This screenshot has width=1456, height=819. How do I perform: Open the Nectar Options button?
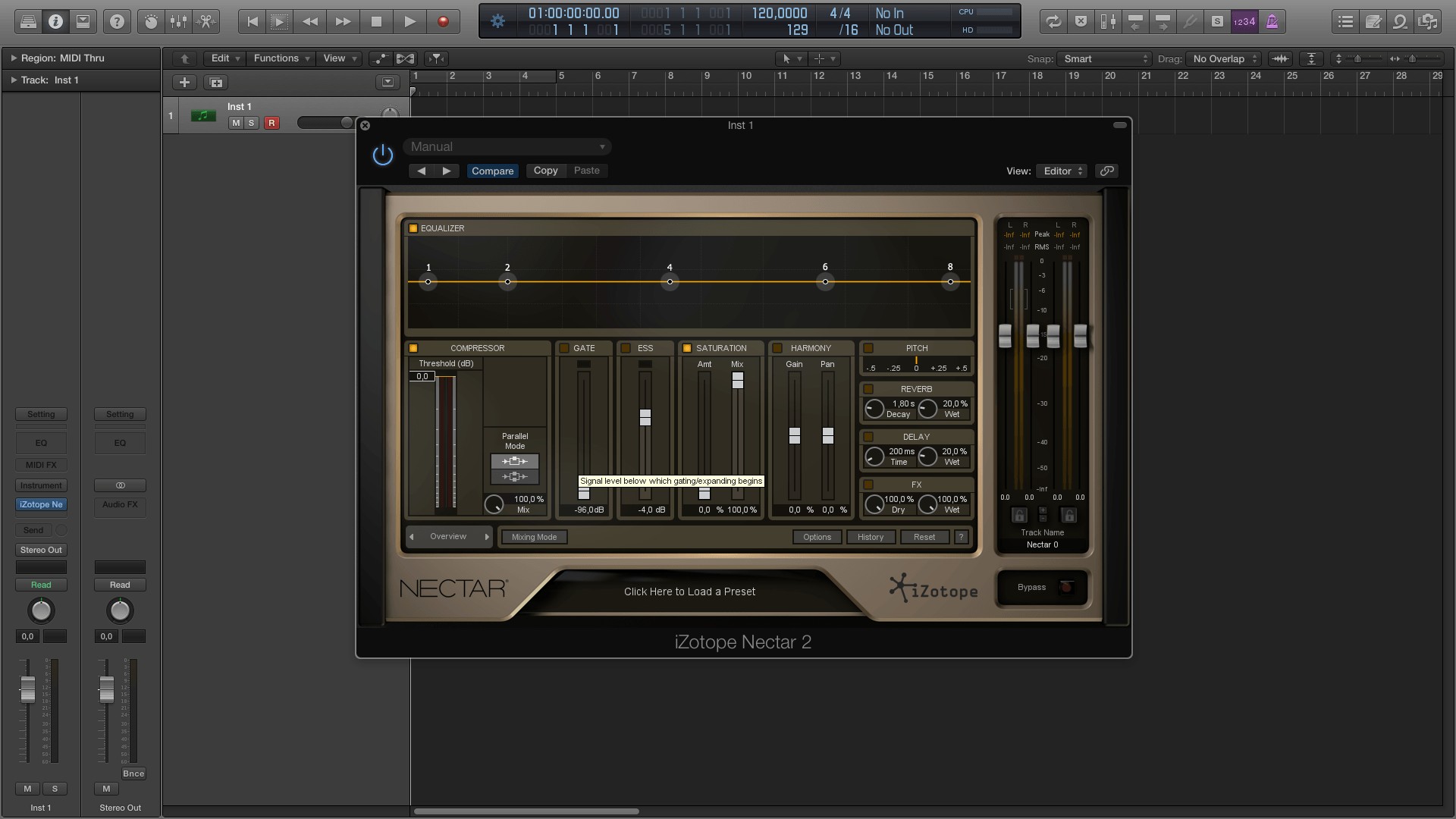817,537
